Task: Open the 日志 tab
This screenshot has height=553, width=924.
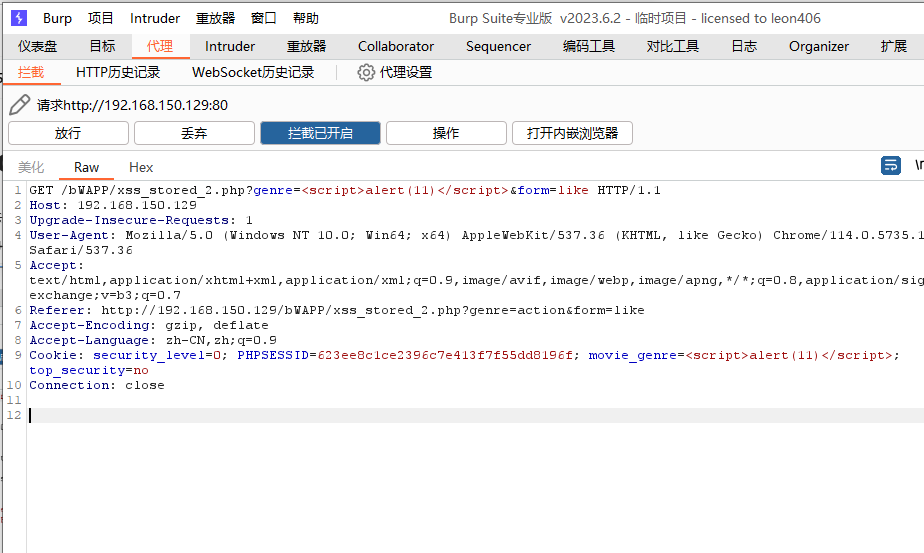Action: click(744, 46)
